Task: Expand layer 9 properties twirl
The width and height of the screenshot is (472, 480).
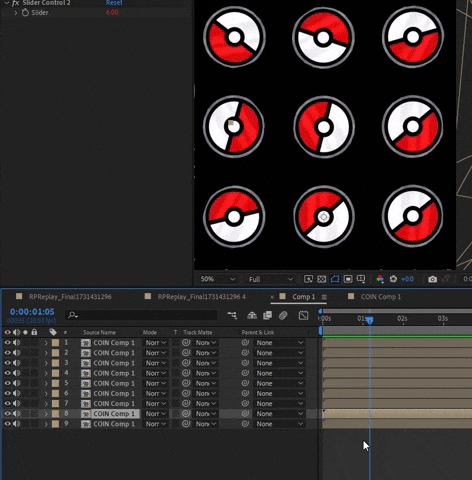Action: (x=46, y=424)
